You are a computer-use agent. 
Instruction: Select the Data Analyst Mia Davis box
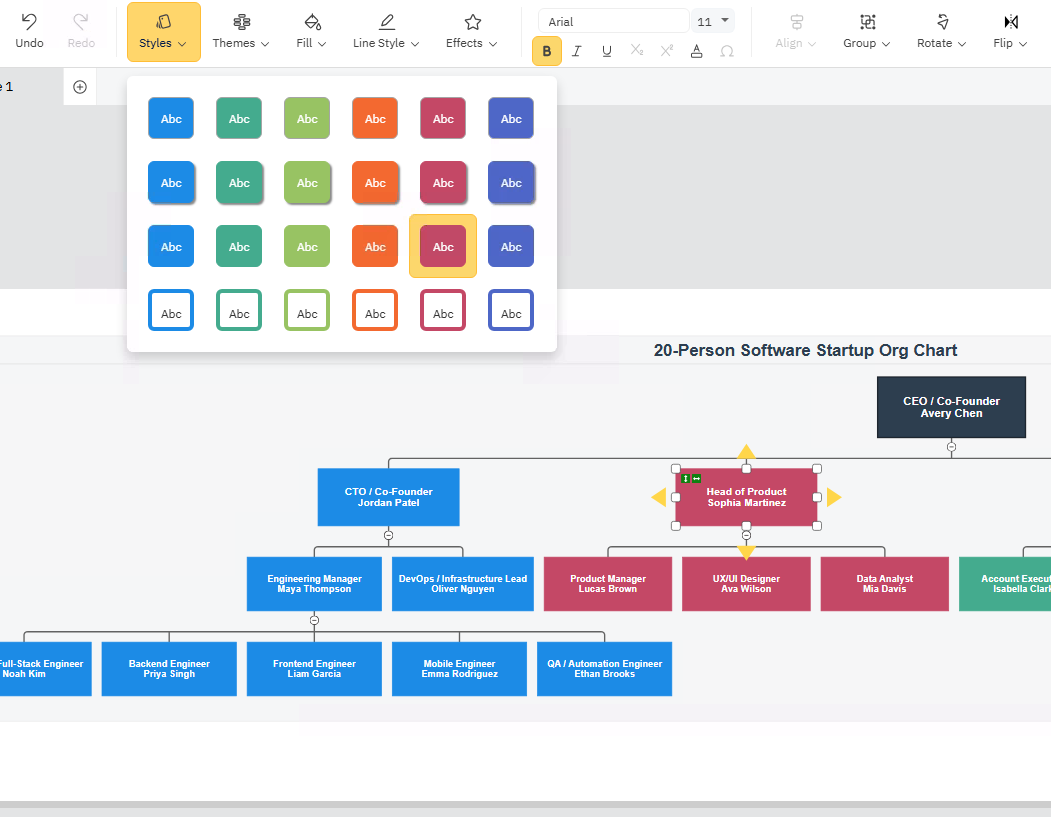(885, 584)
